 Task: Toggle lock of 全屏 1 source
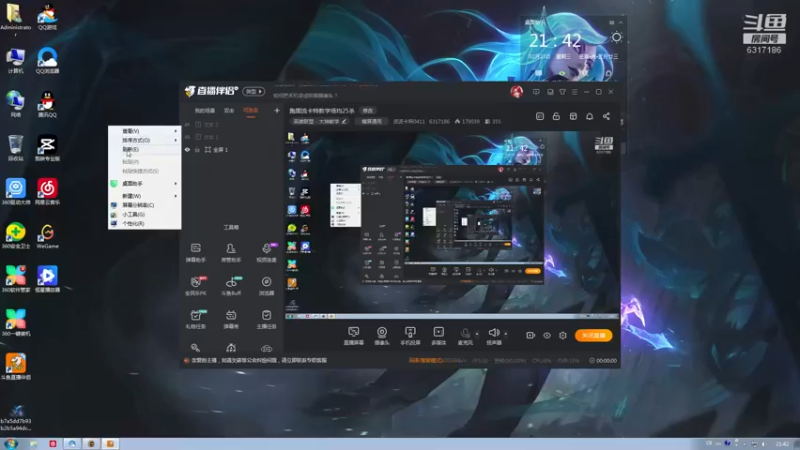197,150
